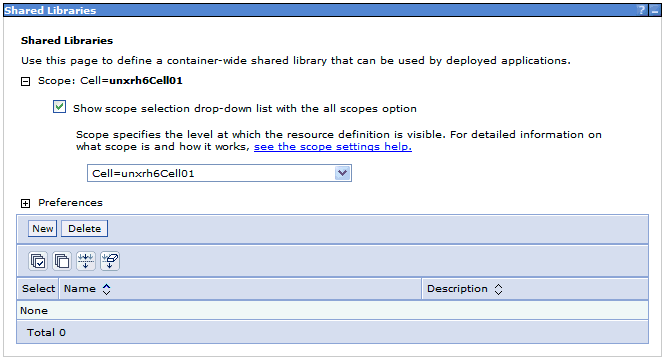Click the New button

tap(43, 228)
